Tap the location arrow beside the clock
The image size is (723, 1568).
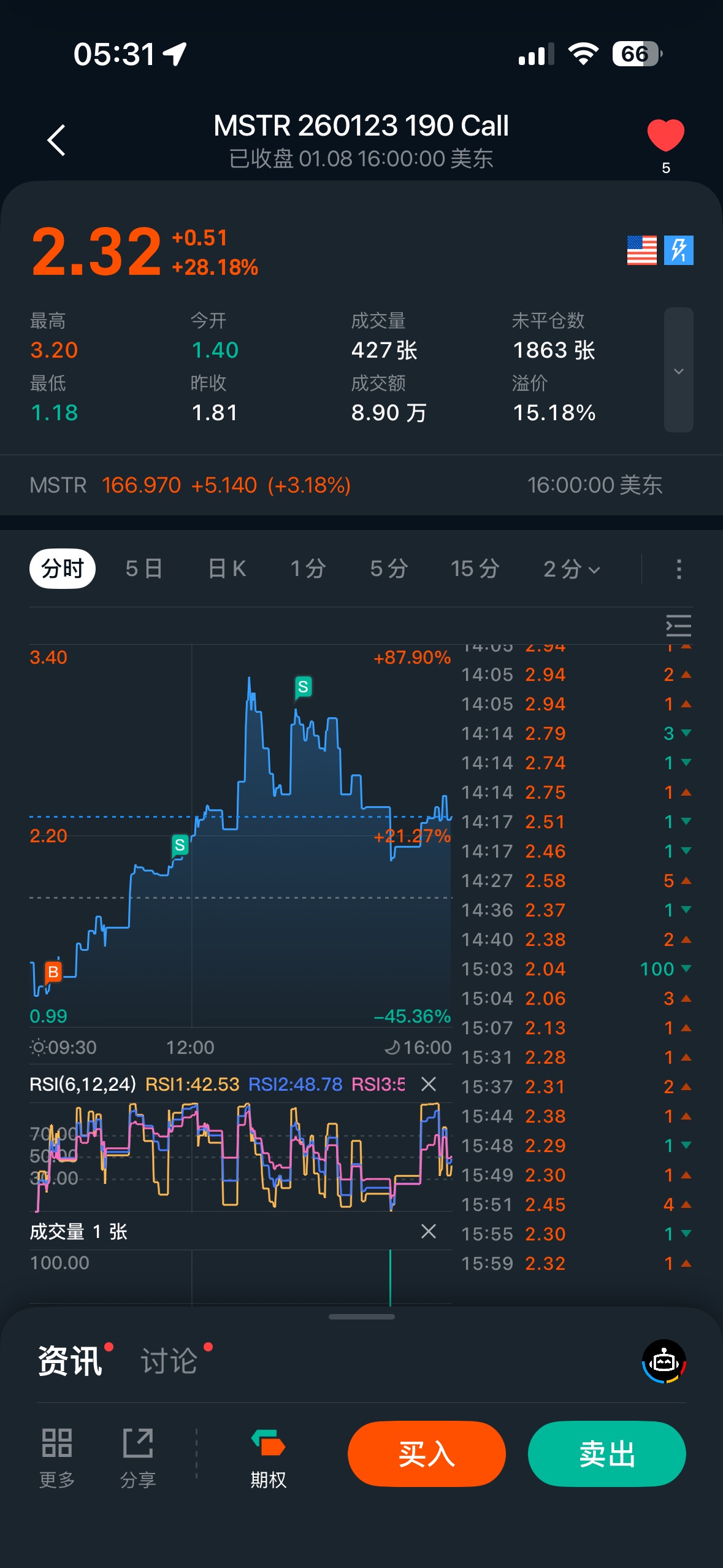click(175, 54)
